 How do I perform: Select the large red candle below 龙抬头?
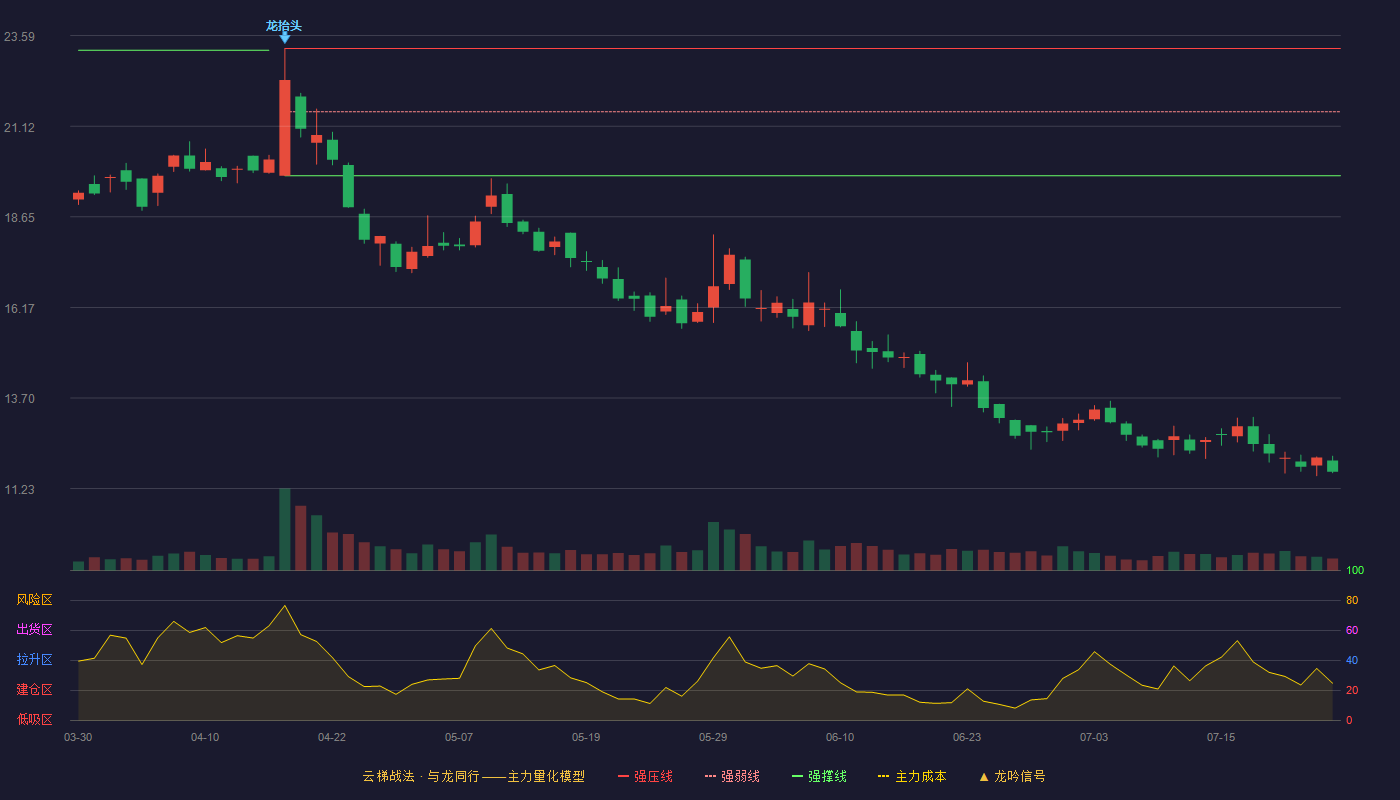[x=285, y=127]
